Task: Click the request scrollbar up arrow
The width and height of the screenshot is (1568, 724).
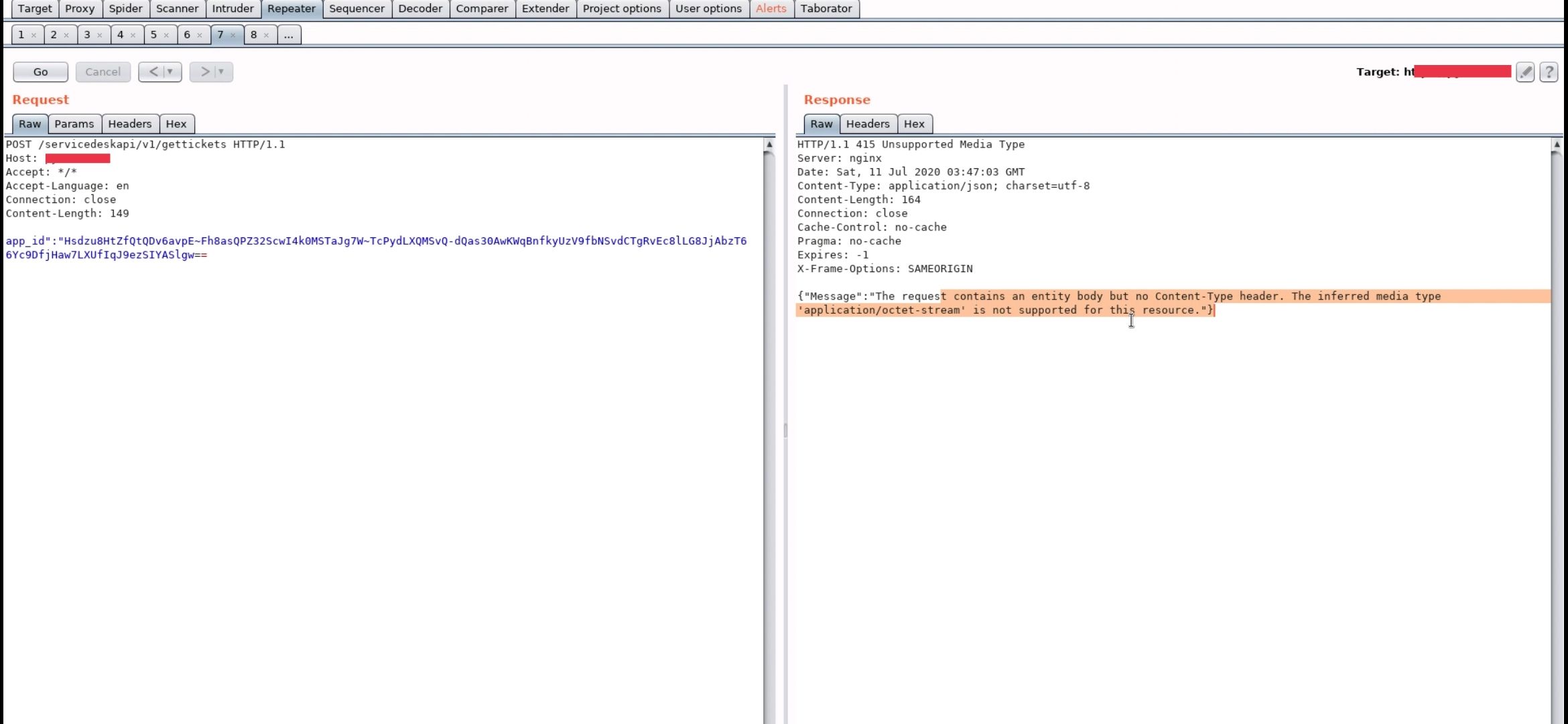Action: coord(769,145)
